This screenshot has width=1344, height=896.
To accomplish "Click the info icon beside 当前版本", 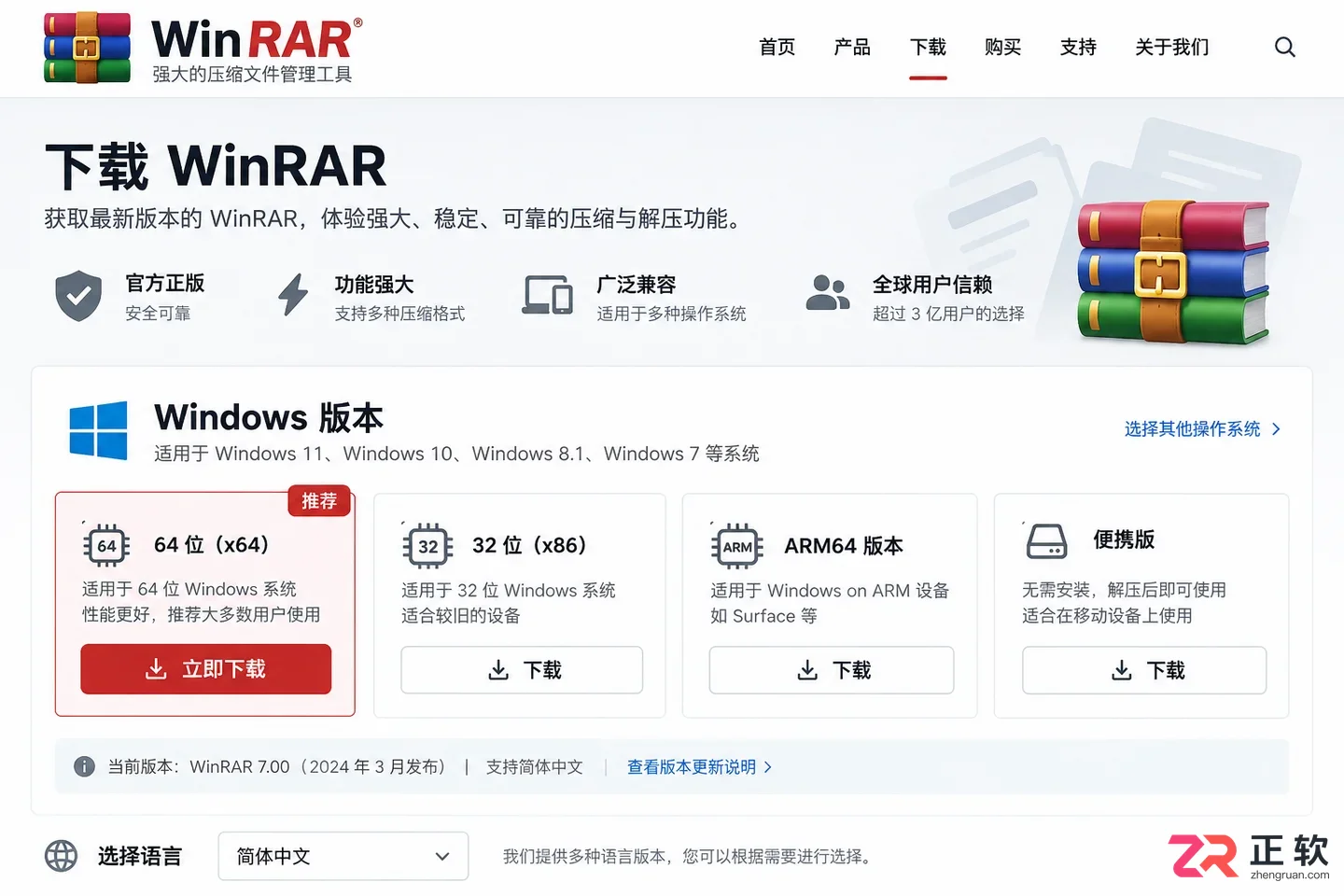I will point(84,766).
